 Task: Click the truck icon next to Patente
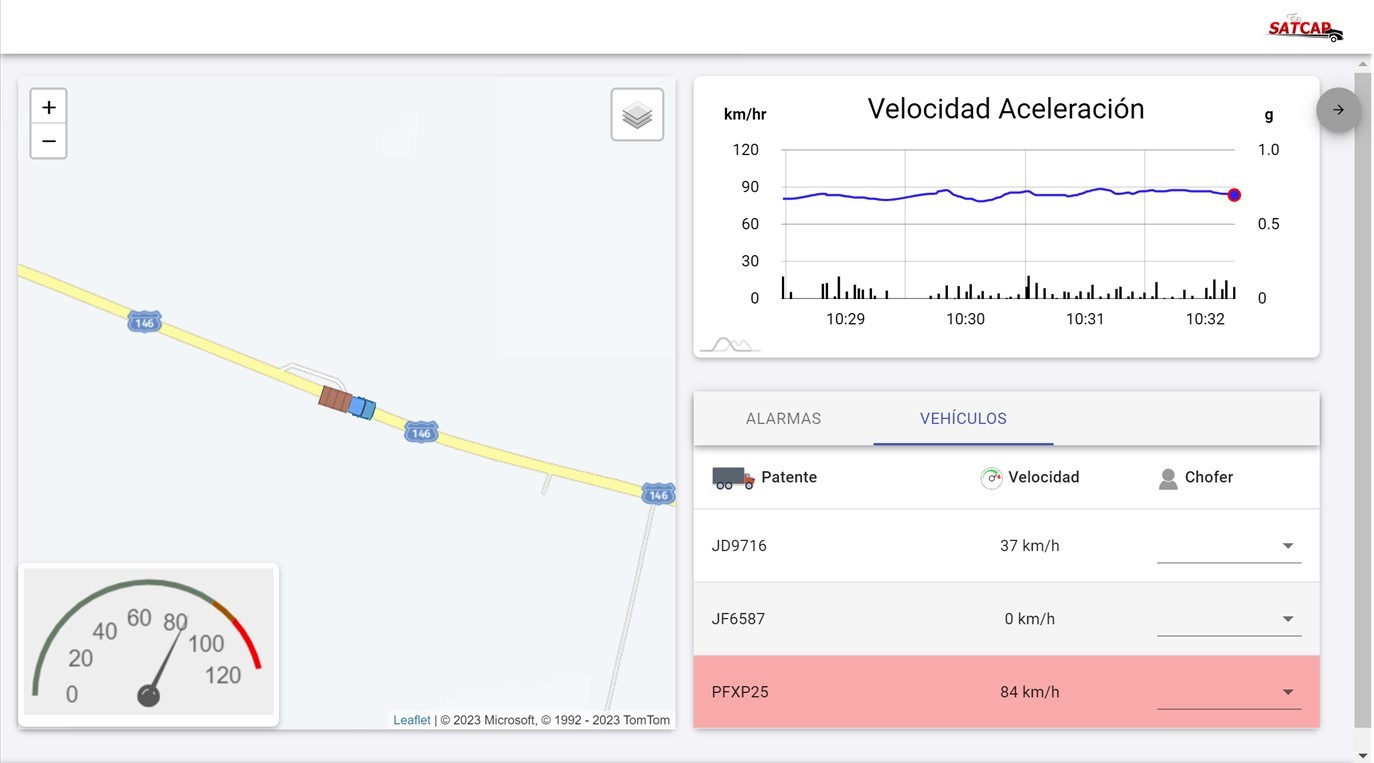point(733,478)
